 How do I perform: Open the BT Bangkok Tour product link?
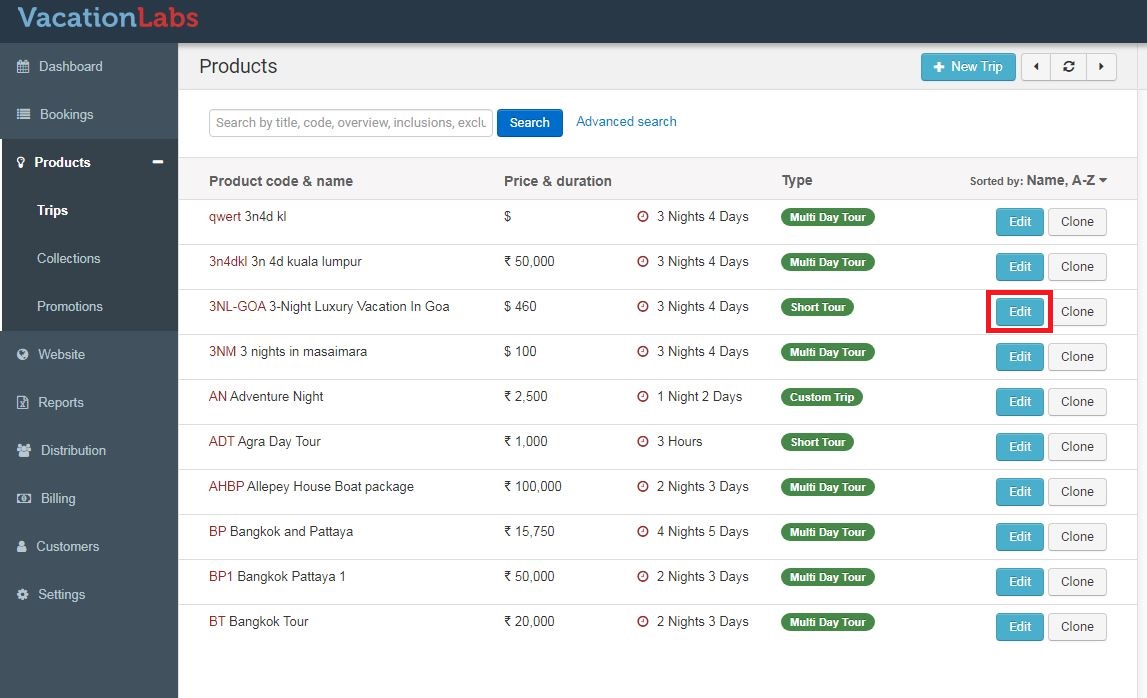pyautogui.click(x=258, y=622)
